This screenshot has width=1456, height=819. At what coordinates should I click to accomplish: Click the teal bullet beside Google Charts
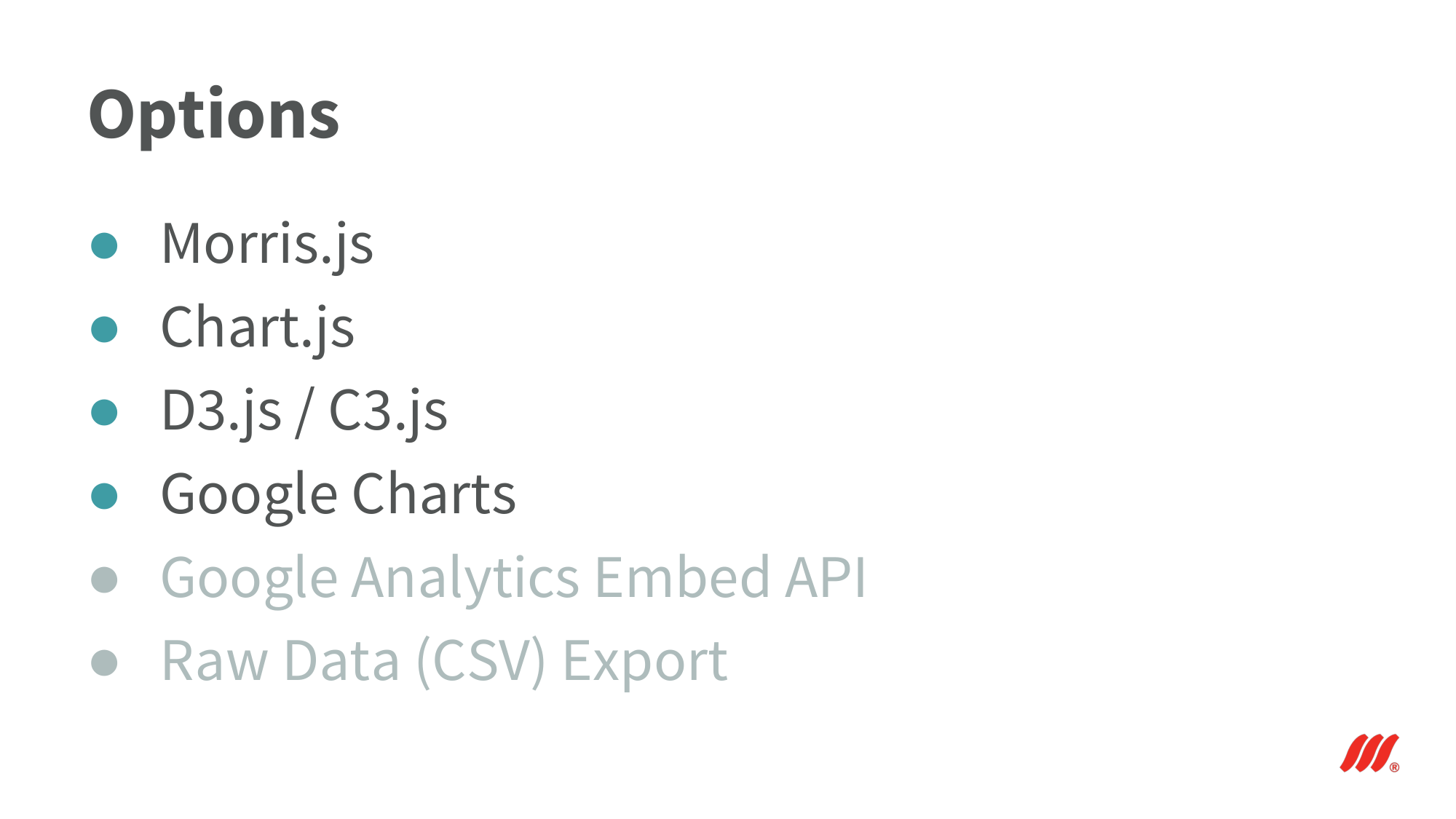[104, 496]
